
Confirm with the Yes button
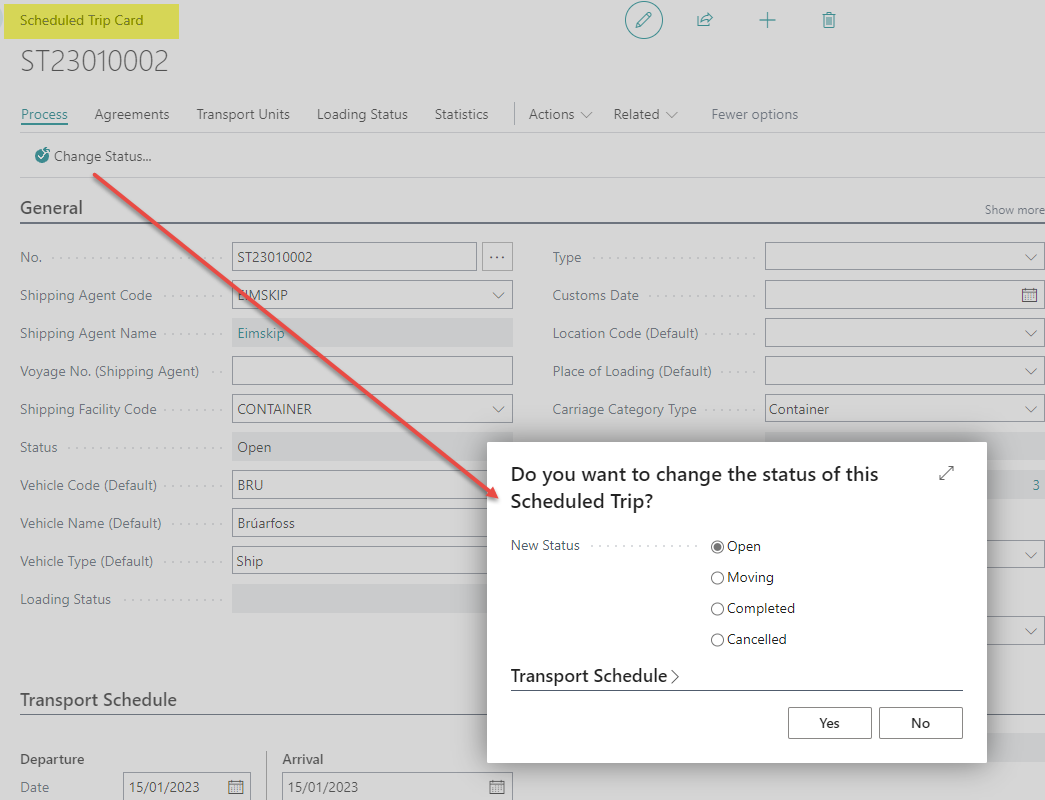(x=829, y=723)
